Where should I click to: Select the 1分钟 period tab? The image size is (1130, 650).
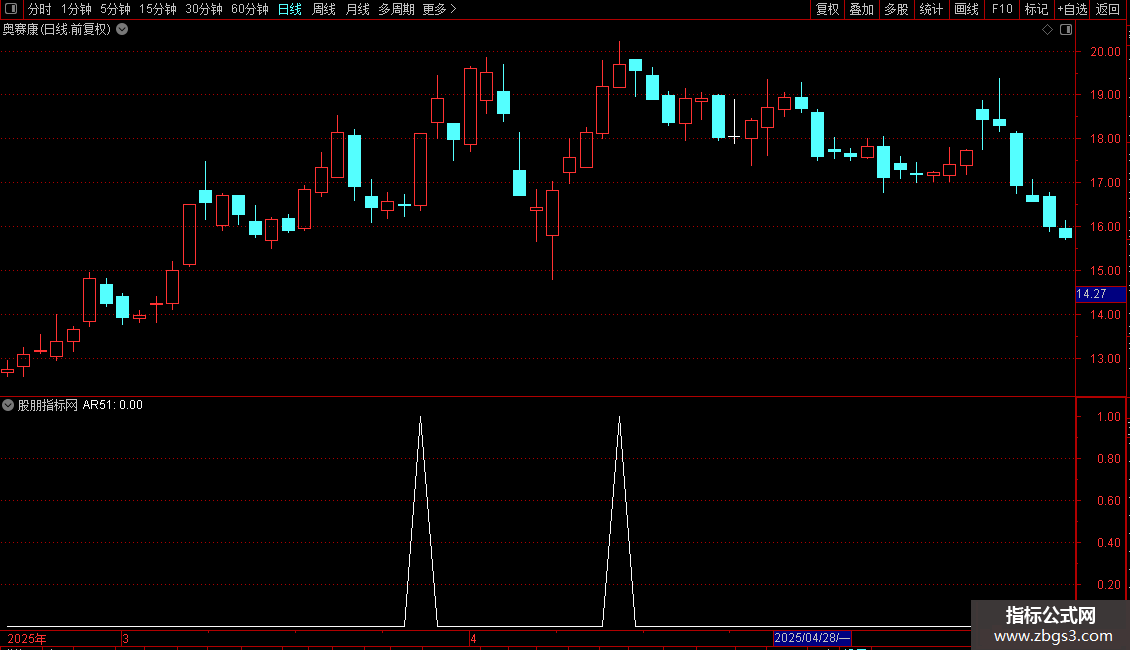[76, 9]
